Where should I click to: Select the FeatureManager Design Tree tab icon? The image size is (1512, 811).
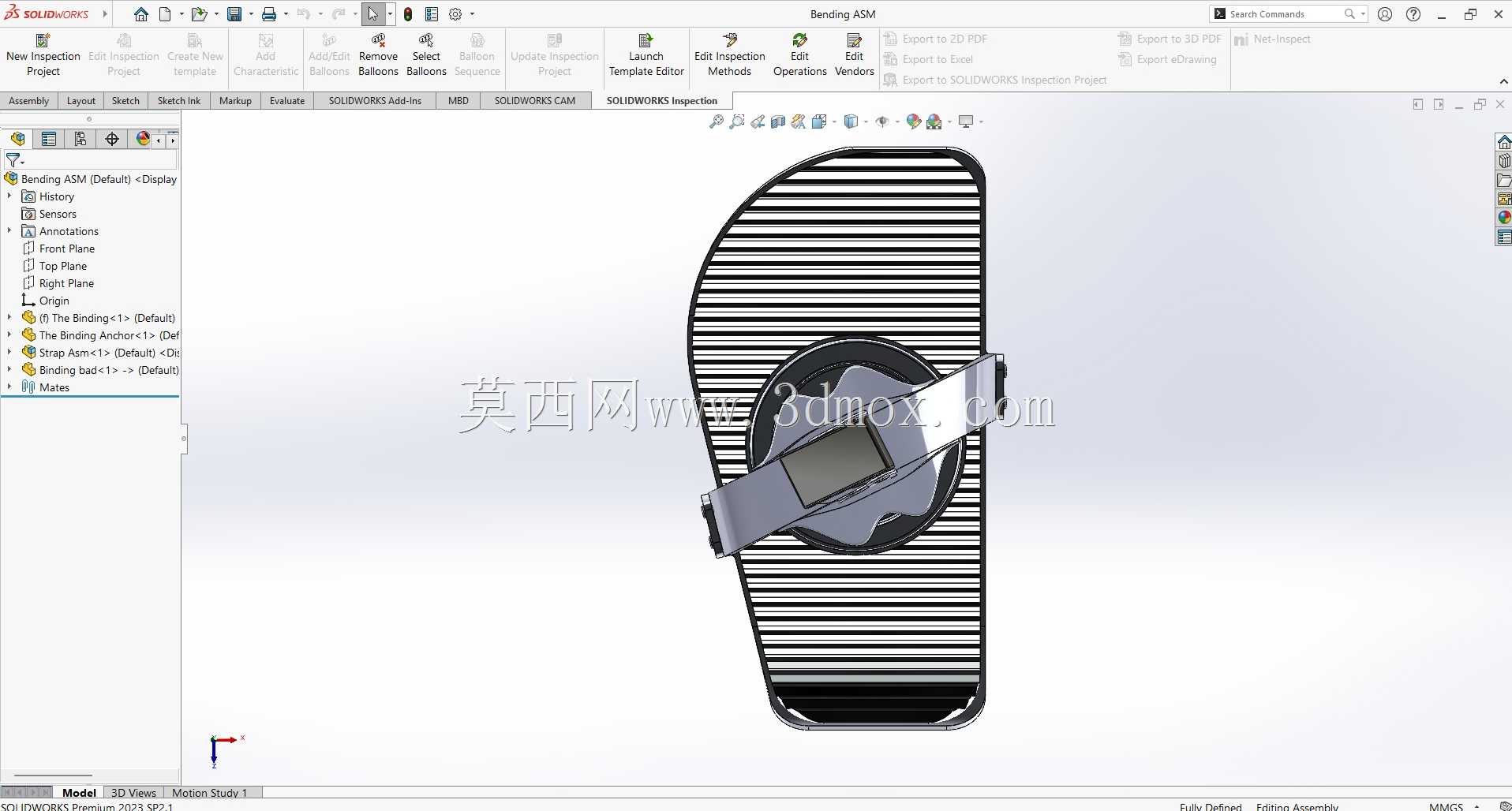pos(17,139)
